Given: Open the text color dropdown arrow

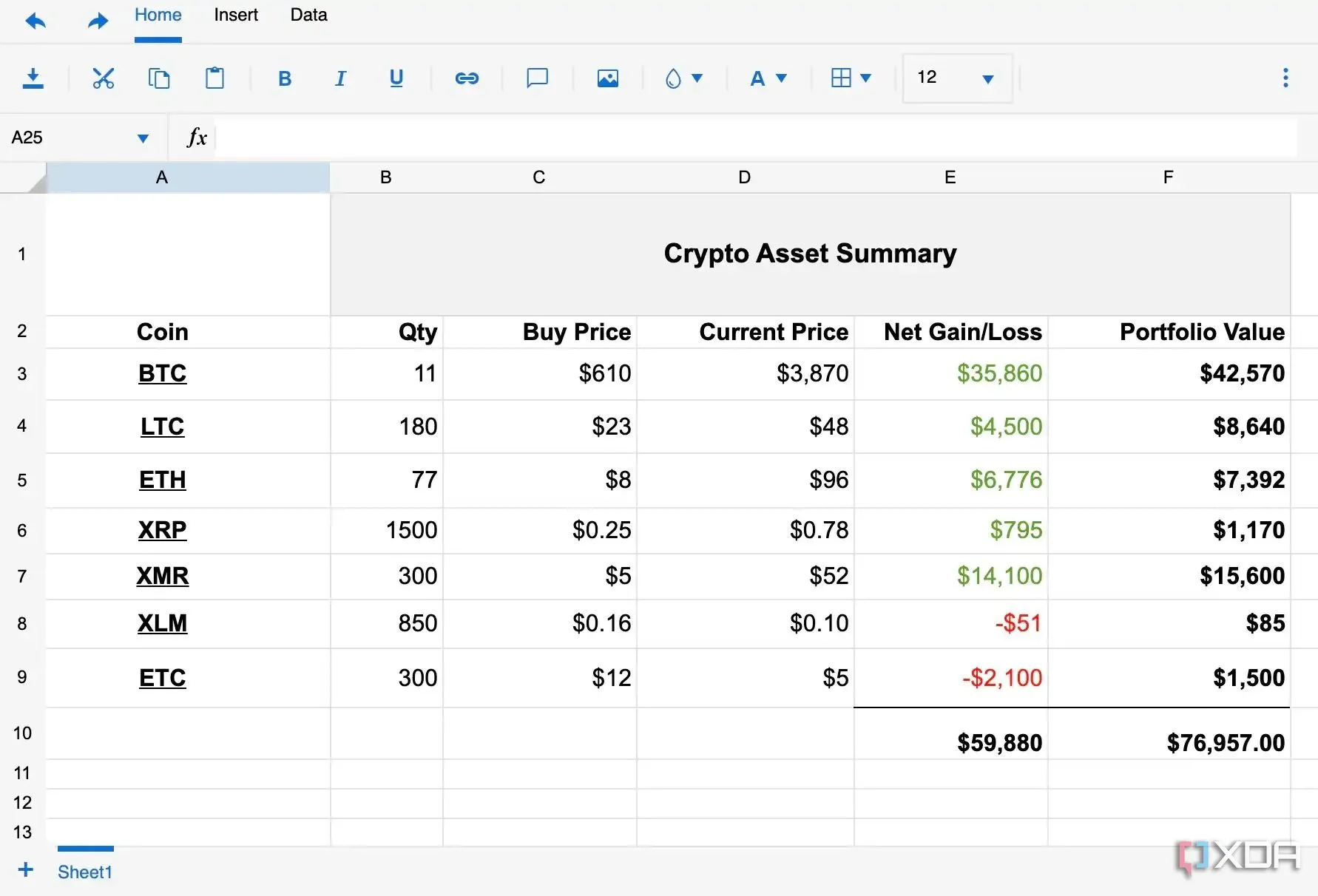Looking at the screenshot, I should click(x=781, y=78).
